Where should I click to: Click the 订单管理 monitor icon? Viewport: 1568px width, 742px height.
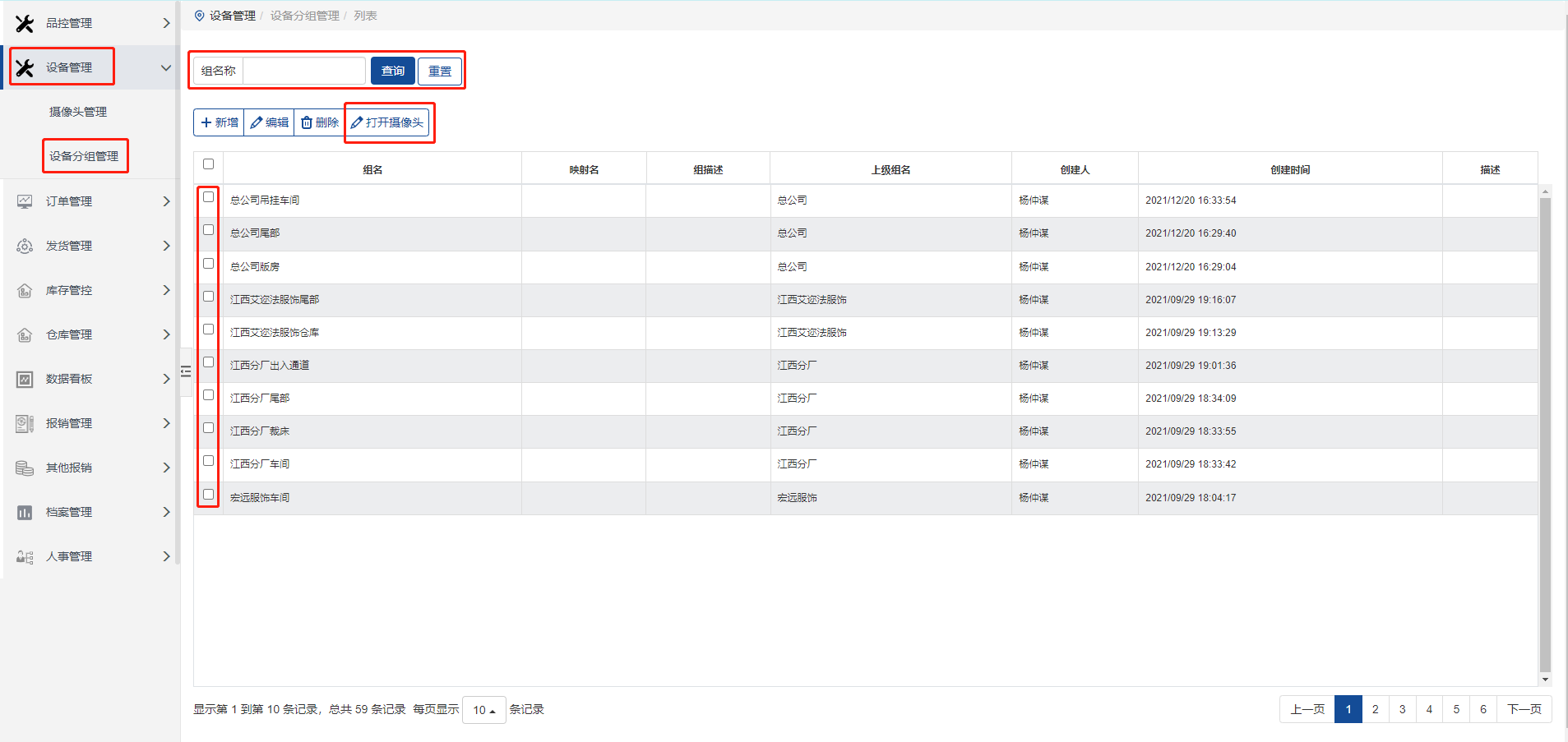25,201
